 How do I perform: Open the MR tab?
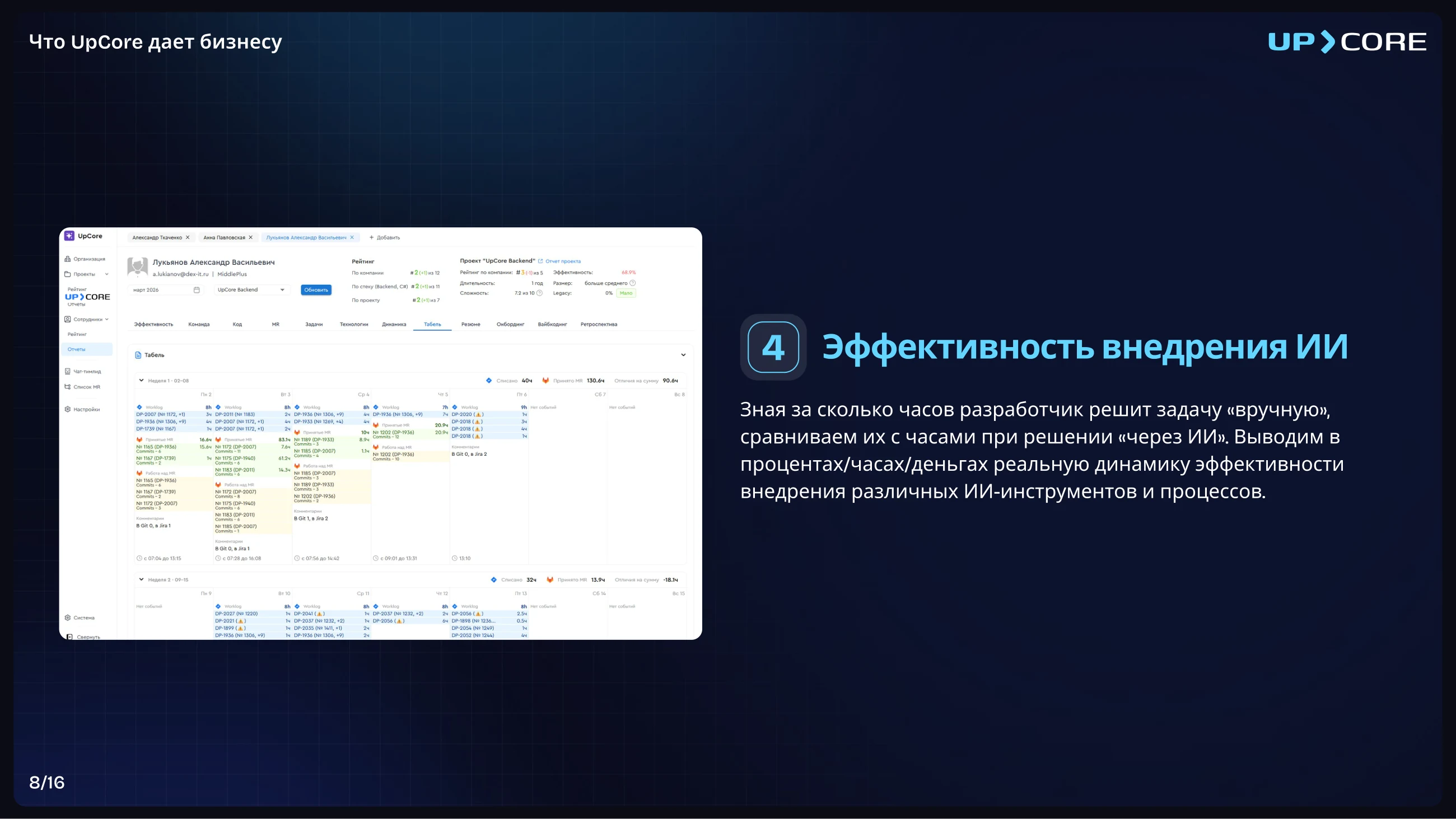pos(276,325)
